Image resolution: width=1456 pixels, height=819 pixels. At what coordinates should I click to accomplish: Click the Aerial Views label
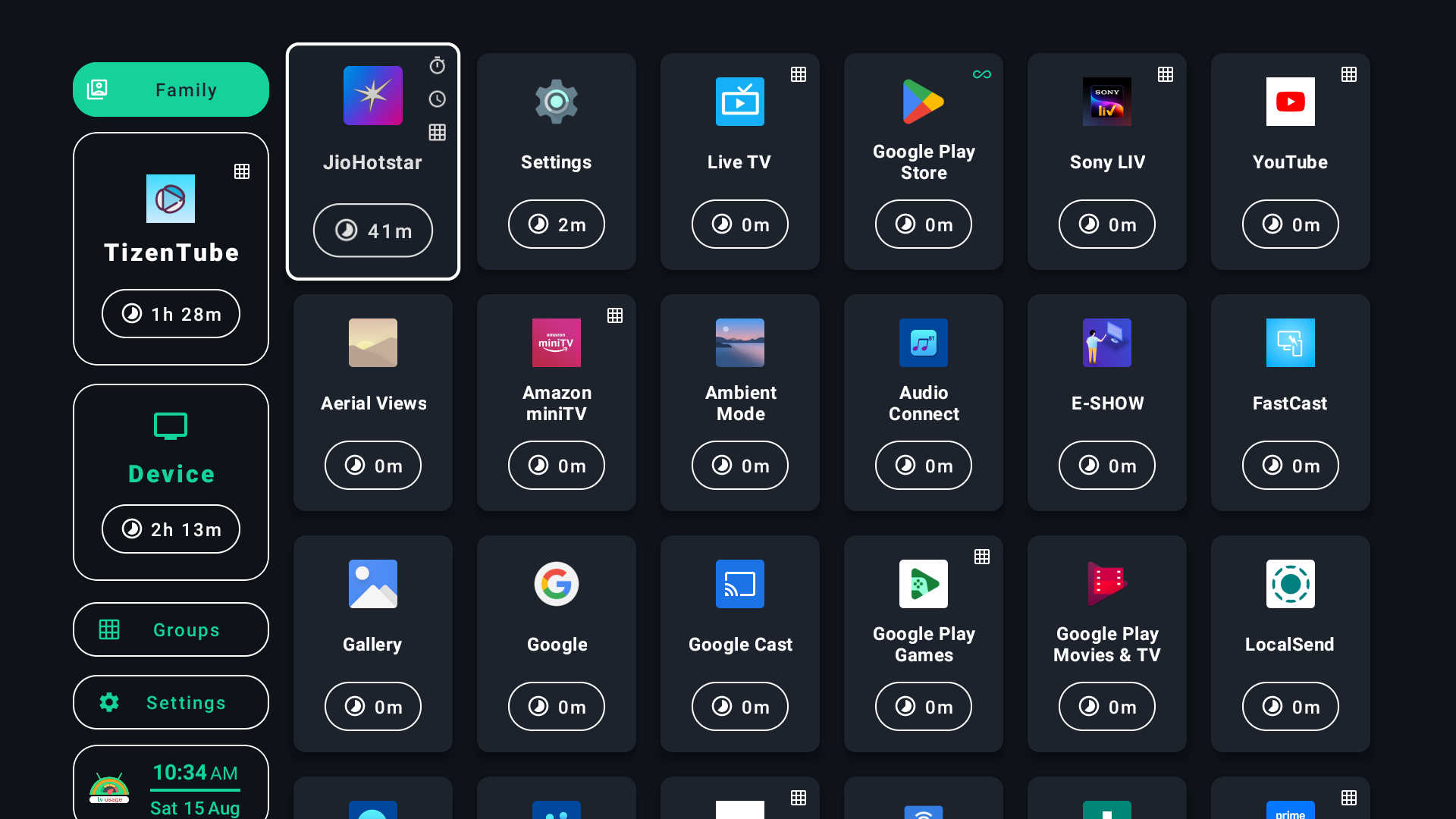coord(373,403)
